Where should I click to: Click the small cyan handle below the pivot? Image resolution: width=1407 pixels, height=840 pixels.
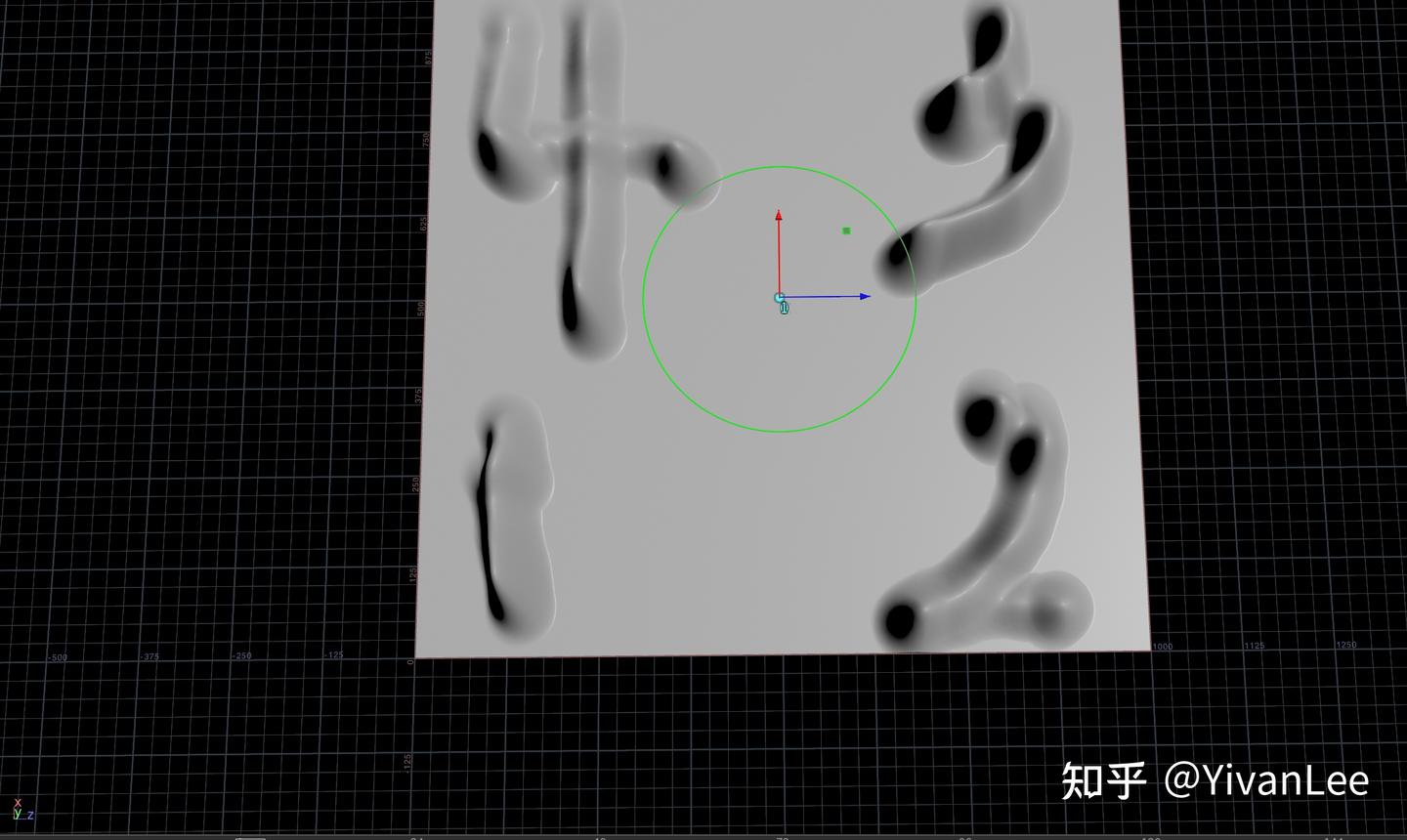(785, 308)
